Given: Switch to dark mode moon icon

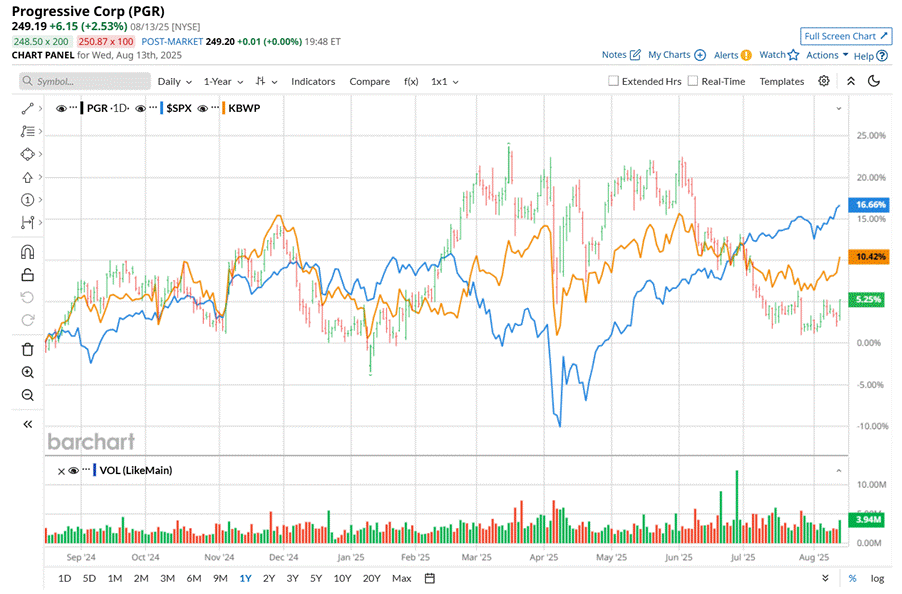Looking at the screenshot, I should click(x=874, y=81).
